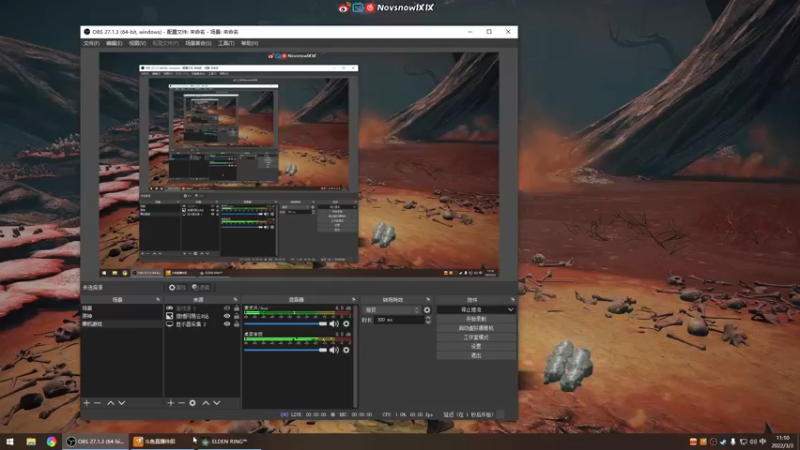800x450 pixels.
Task: Move the selected scene down
Action: 121,403
